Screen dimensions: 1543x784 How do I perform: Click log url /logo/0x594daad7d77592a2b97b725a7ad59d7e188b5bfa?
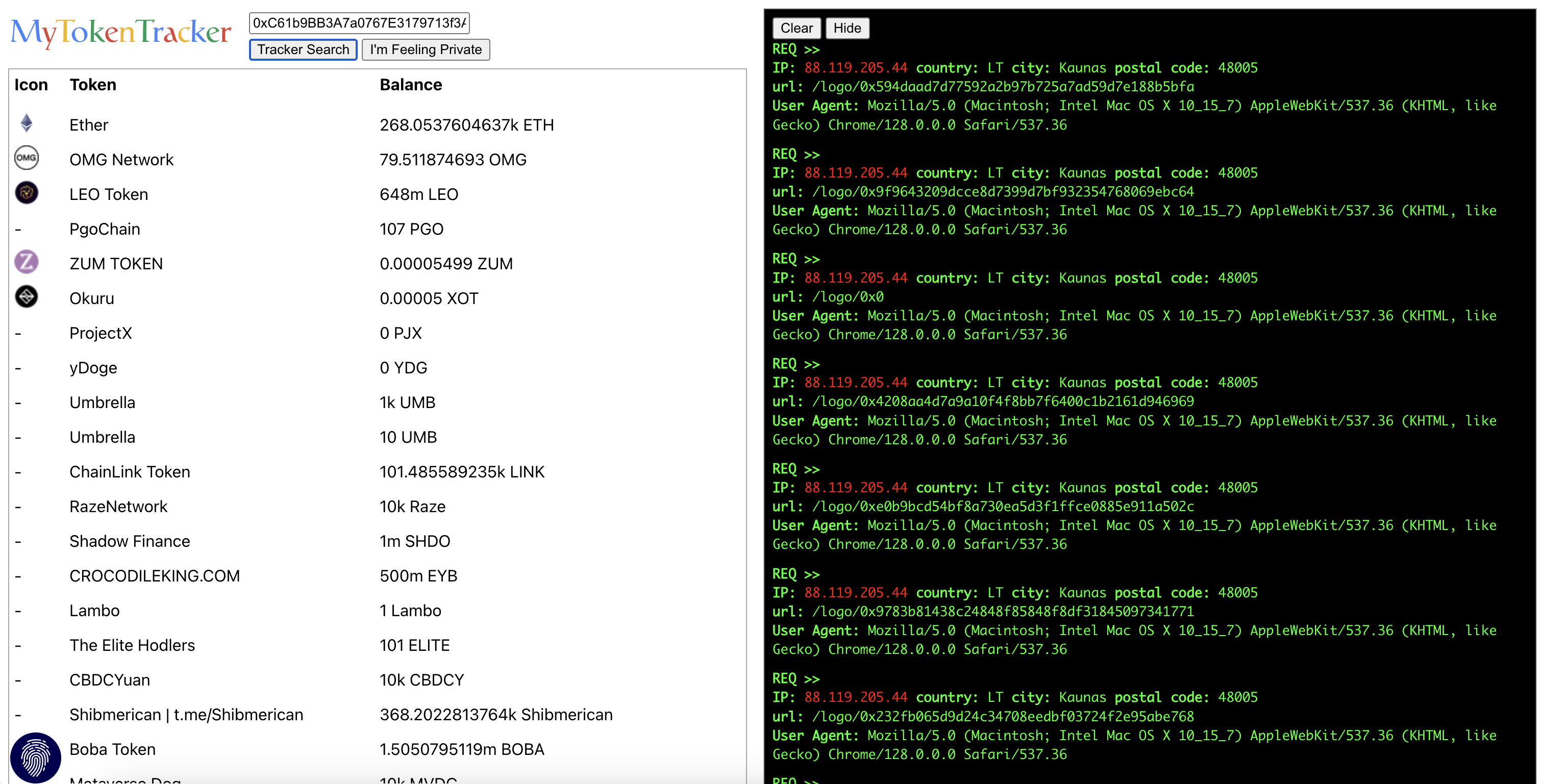click(x=1003, y=87)
